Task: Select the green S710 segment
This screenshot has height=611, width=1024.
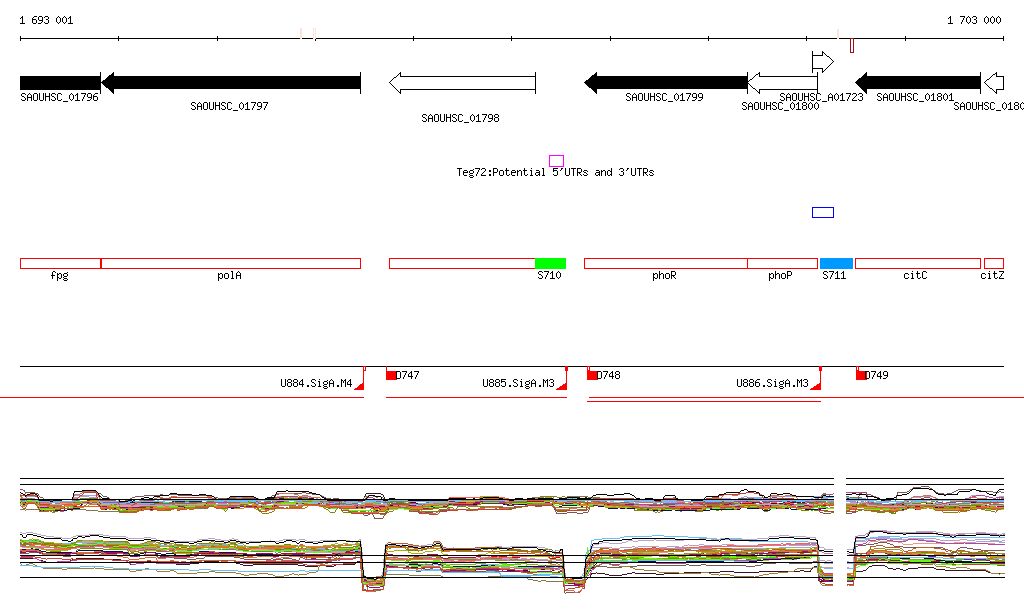Action: [551, 264]
